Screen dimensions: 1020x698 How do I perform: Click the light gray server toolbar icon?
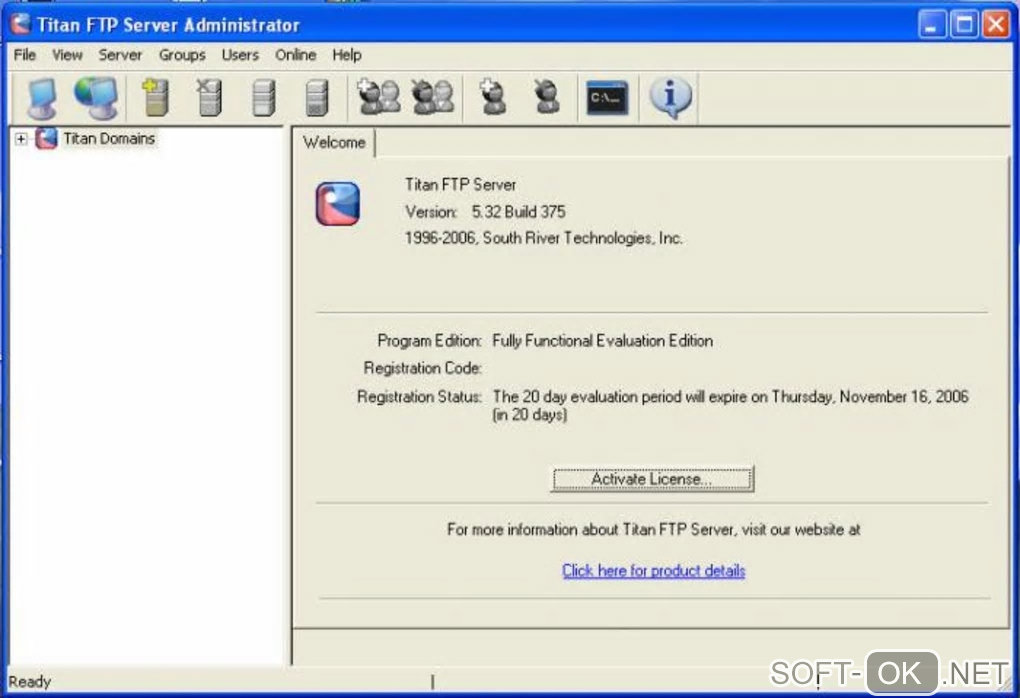263,98
